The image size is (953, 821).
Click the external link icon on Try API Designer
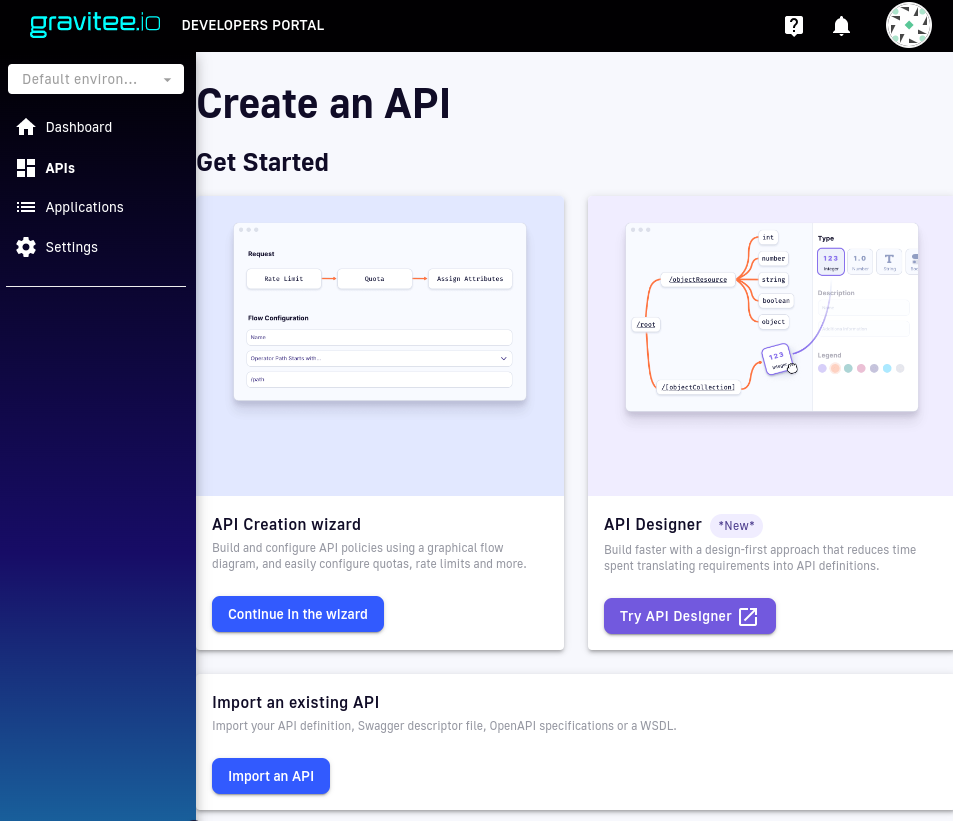point(747,616)
